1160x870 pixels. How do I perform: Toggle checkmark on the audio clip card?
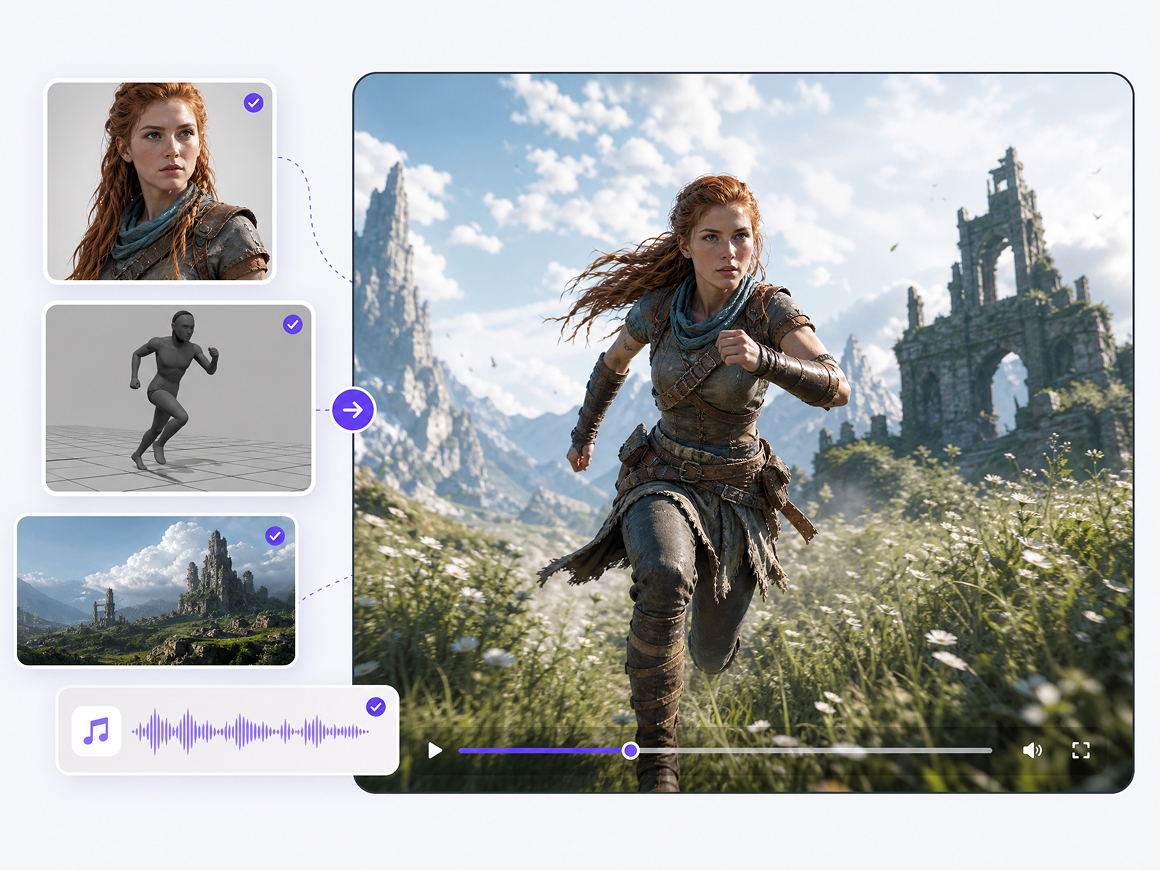pos(376,707)
